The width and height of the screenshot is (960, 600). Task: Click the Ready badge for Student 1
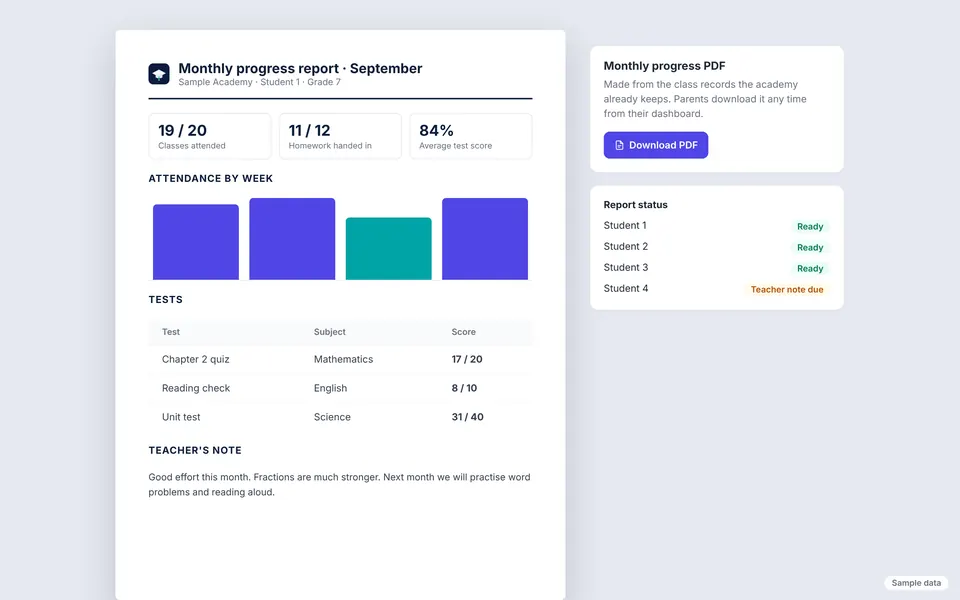pyautogui.click(x=810, y=227)
